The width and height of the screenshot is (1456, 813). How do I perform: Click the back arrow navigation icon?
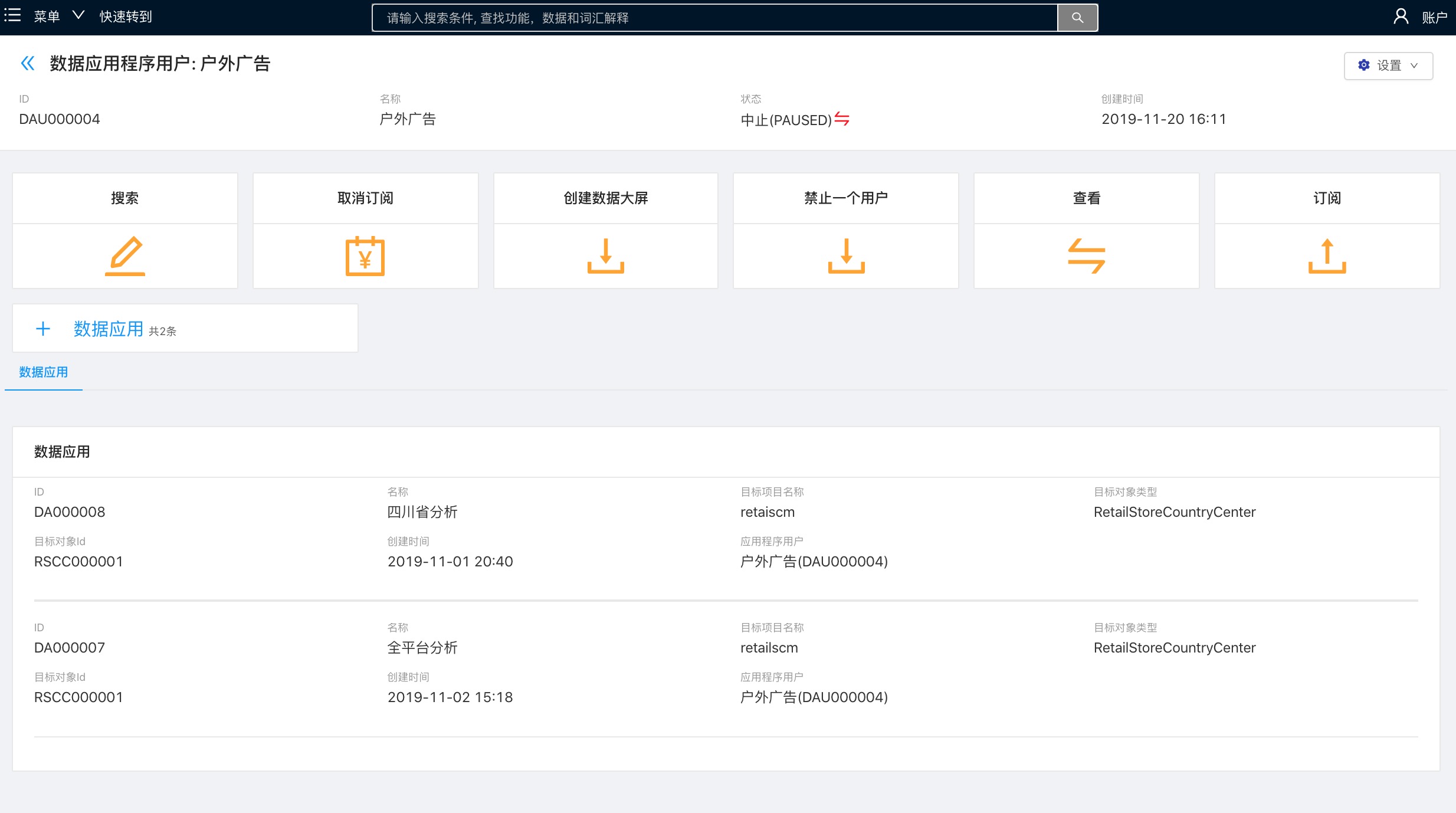[27, 63]
